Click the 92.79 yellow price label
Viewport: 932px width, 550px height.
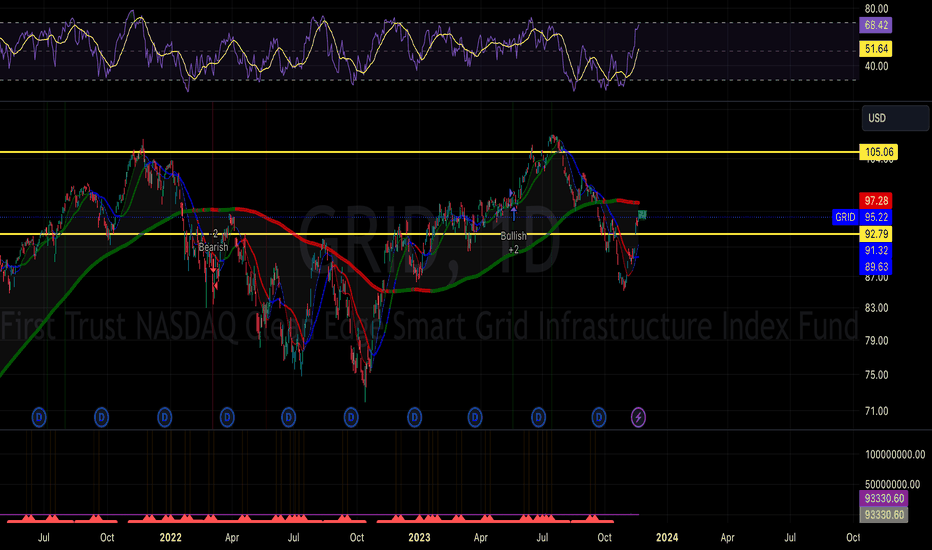coord(876,234)
